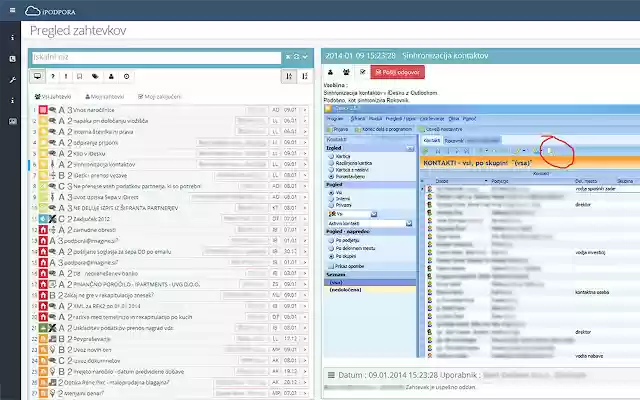Click the eye icon in the 'Vnos naročilnice' row
Screen dimensions: 640x400
(x=53, y=110)
